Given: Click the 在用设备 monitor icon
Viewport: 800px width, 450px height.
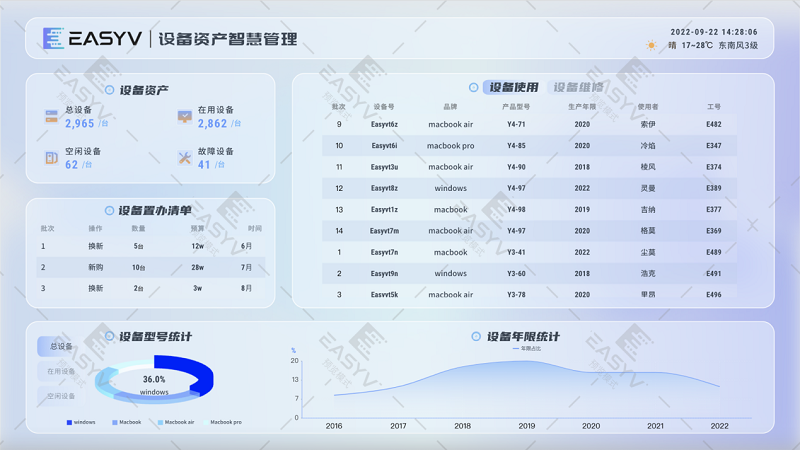Looking at the screenshot, I should pos(184,117).
